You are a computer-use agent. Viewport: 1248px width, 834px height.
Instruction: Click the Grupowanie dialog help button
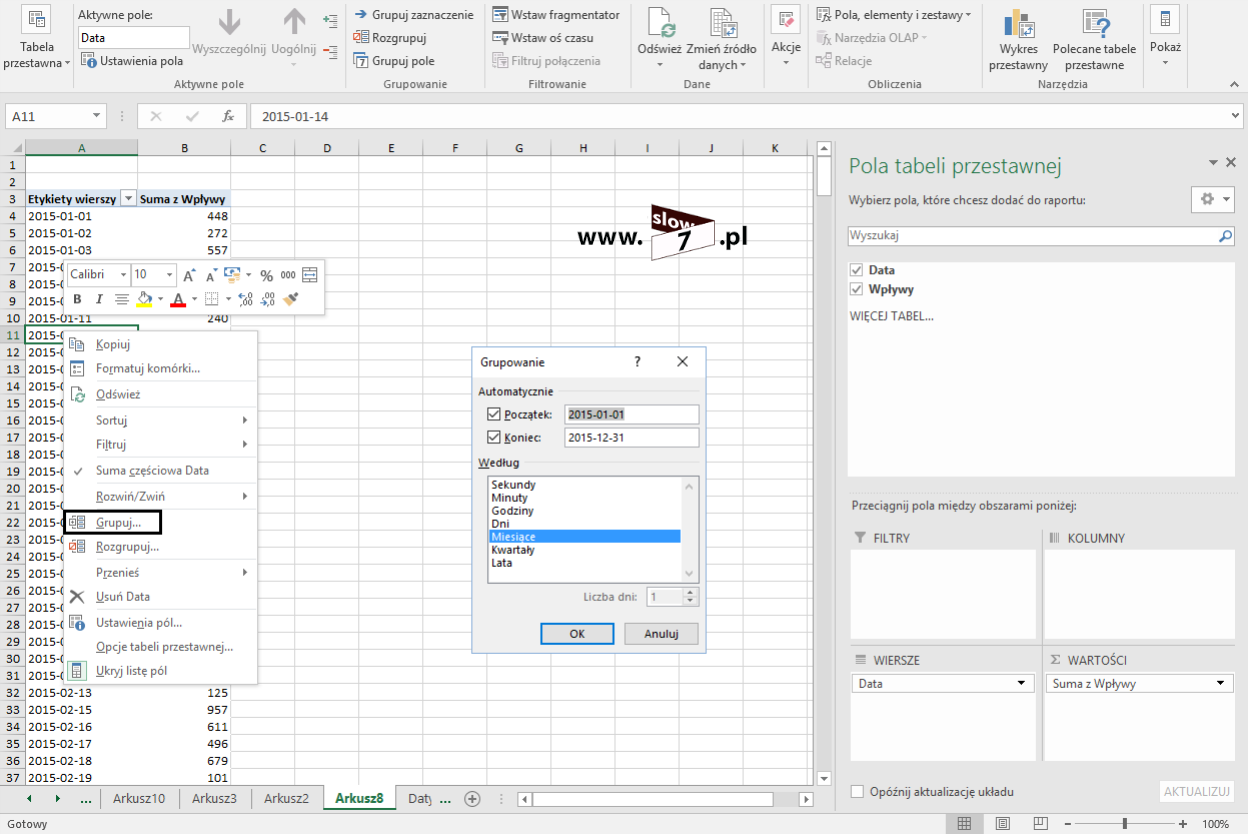coord(638,362)
